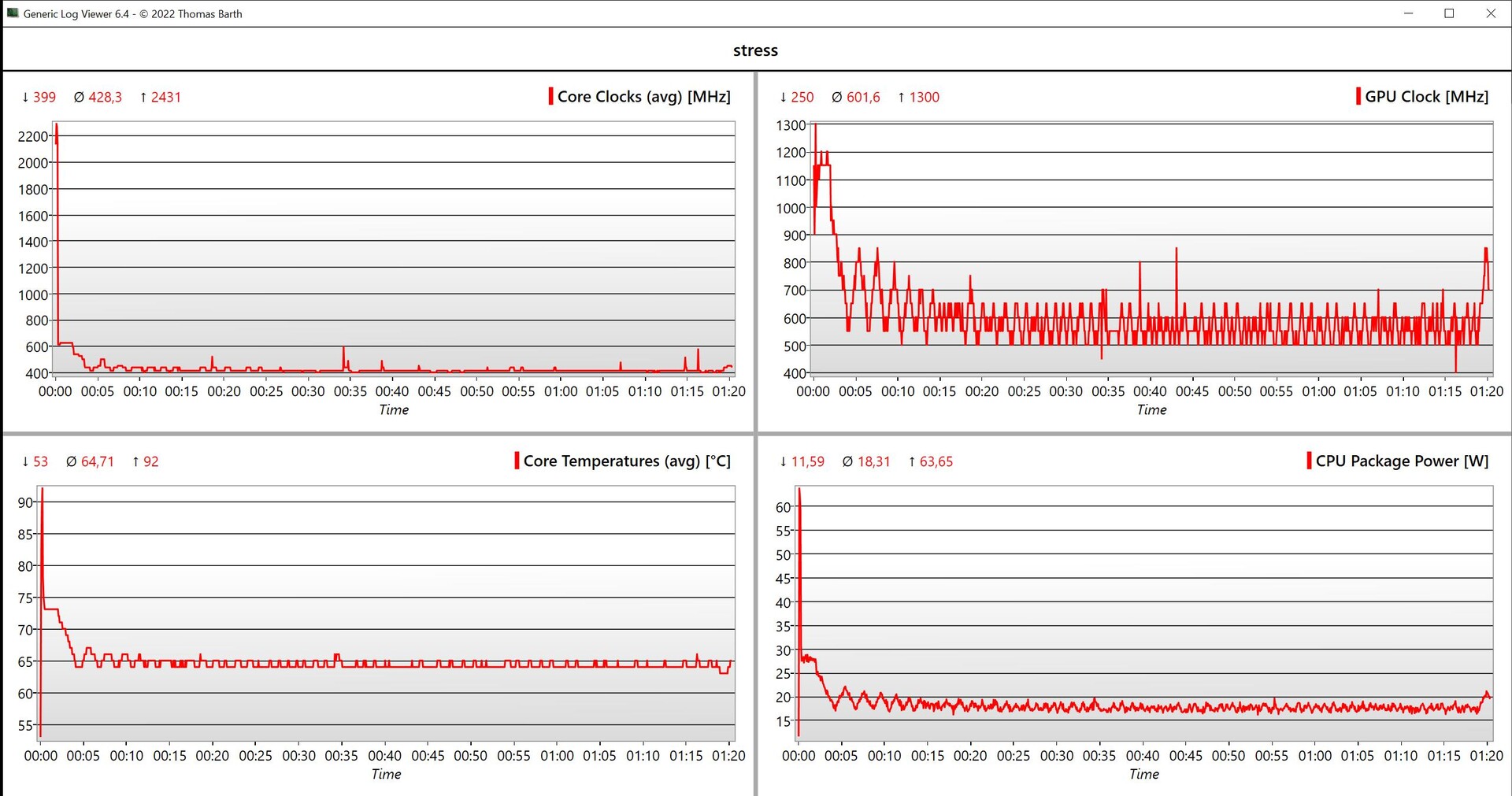The image size is (1512, 796).
Task: Click the "stress" heading above the charts
Action: coord(755,50)
